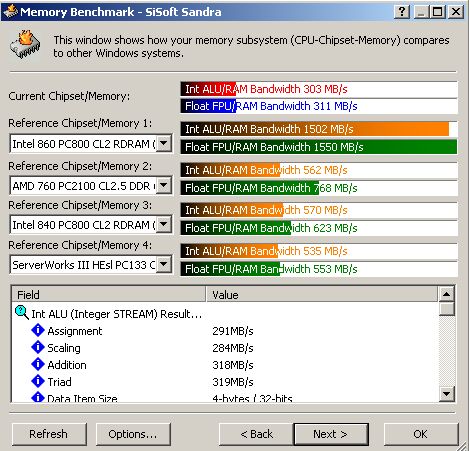Screen dimensions: 469x451
Task: Open the ServerWorks III HEsl reference dropdown
Action: coord(164,265)
